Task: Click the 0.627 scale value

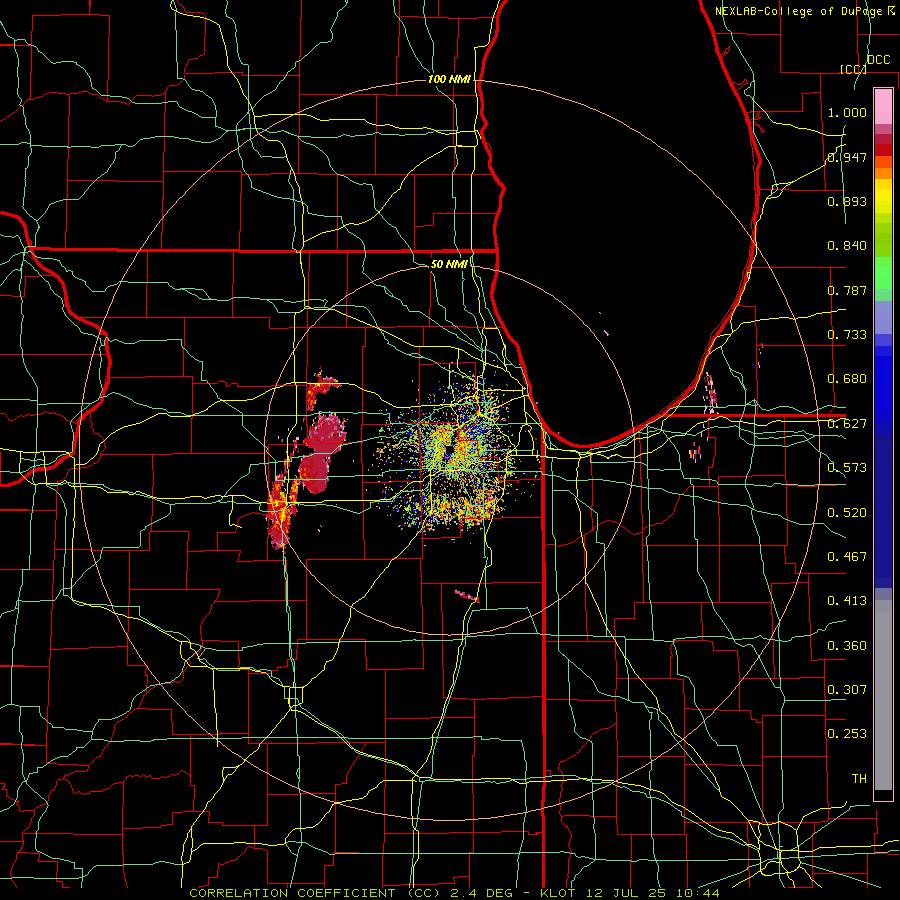Action: coord(847,424)
